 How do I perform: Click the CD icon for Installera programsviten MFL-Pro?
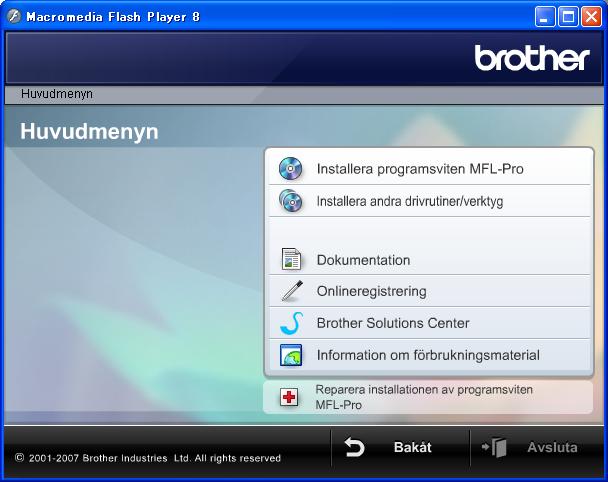coord(290,169)
